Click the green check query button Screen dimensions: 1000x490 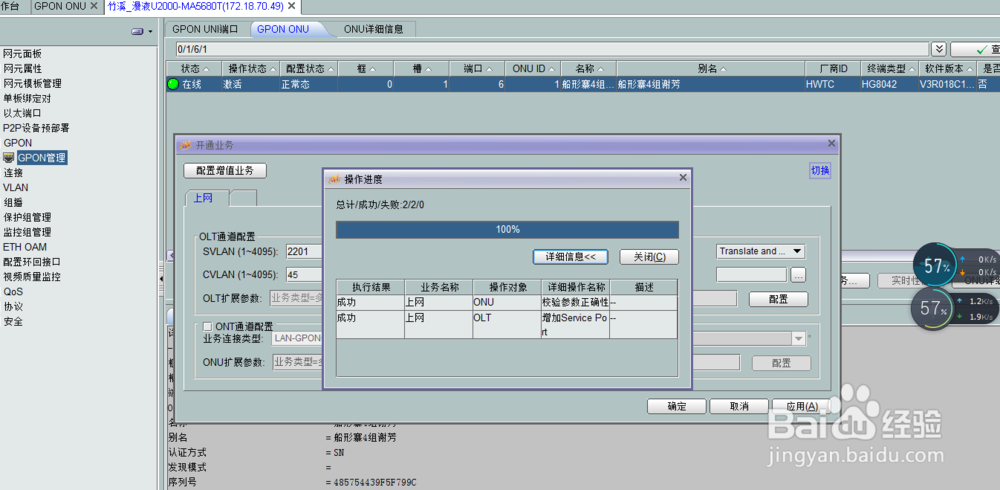pyautogui.click(x=975, y=49)
